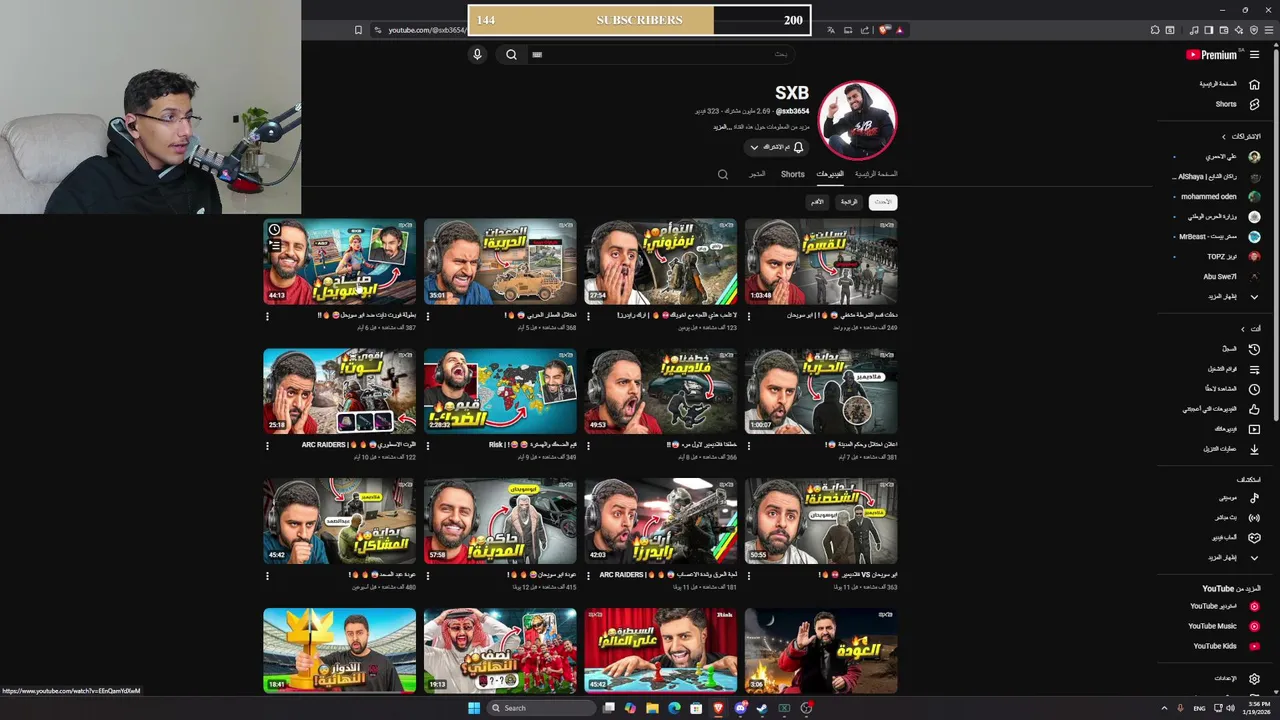1280x720 pixels.
Task: Click the SXB channel avatar picture
Action: 857,121
